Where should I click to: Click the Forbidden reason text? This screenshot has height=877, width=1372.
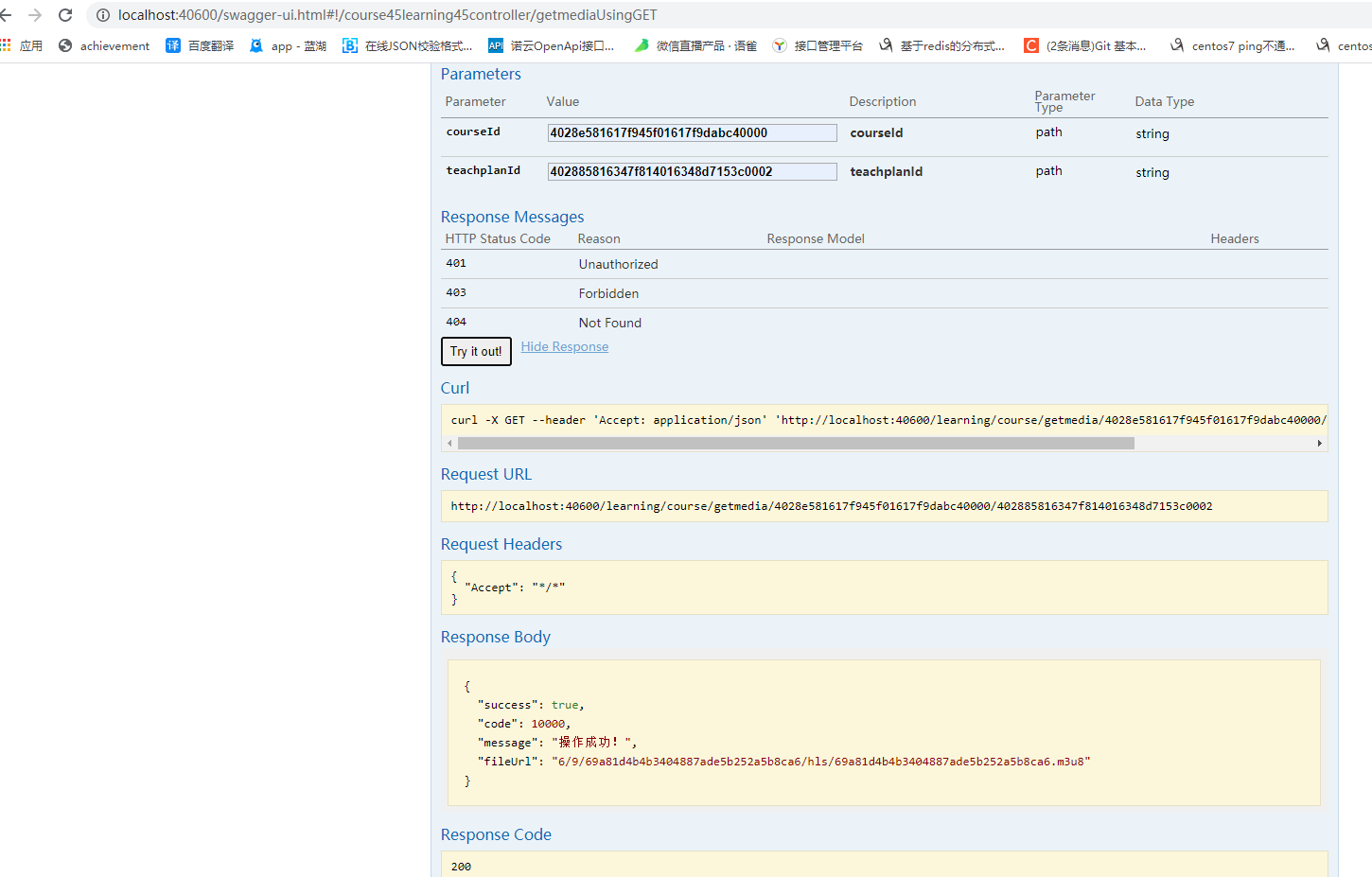point(608,294)
